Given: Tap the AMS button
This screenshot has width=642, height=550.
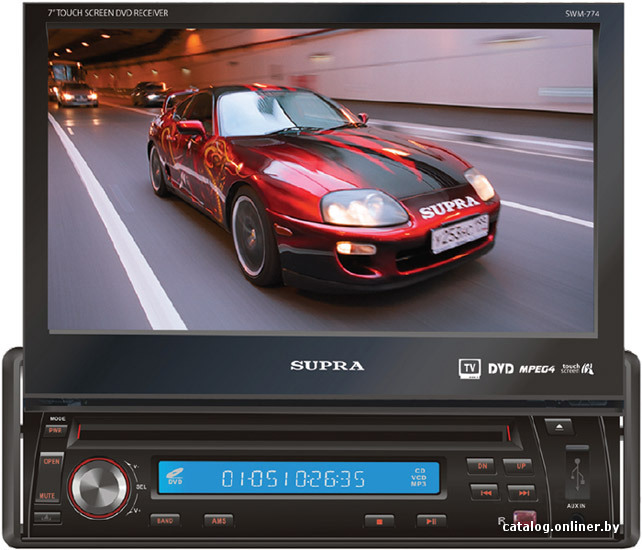Looking at the screenshot, I should pyautogui.click(x=219, y=521).
